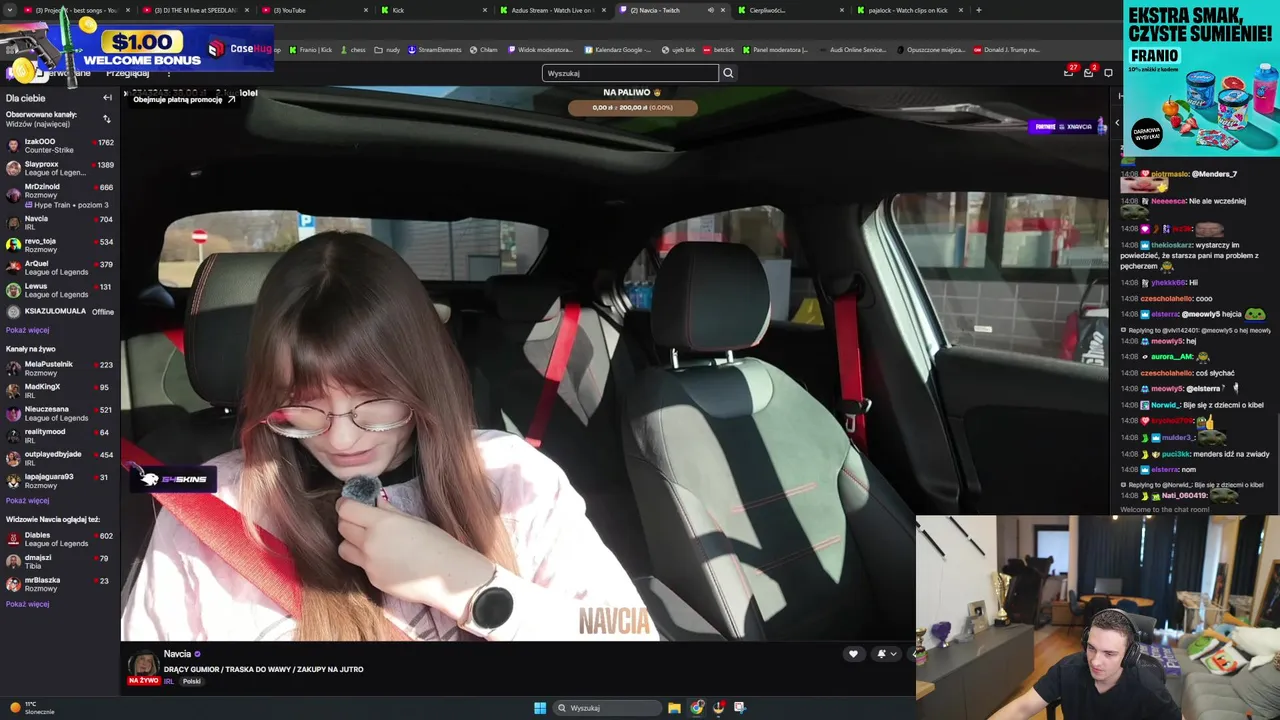Click in the Twitch Wyszukaj search field
The image size is (1280, 720).
(630, 73)
